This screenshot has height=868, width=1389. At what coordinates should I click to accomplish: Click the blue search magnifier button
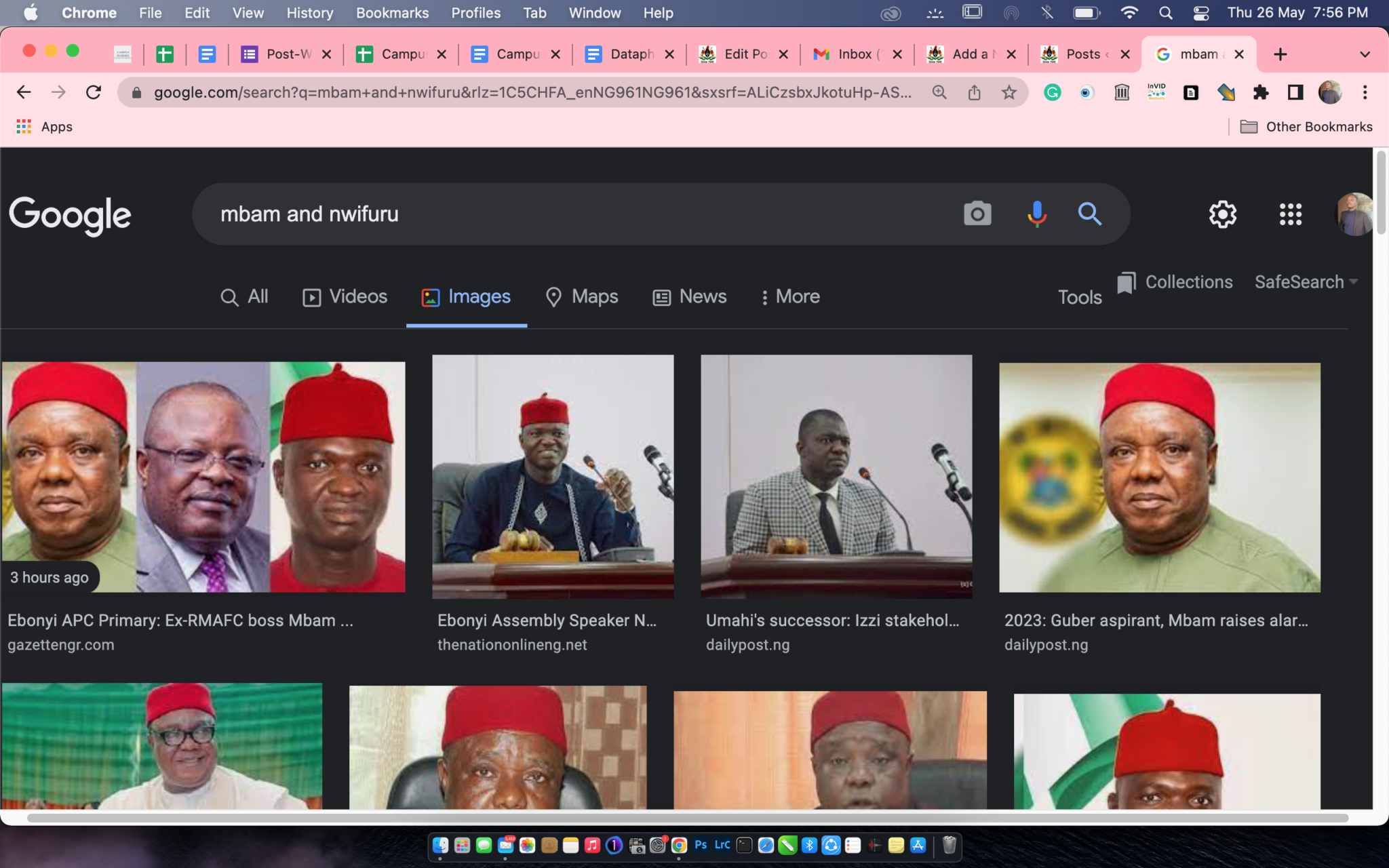(x=1089, y=214)
